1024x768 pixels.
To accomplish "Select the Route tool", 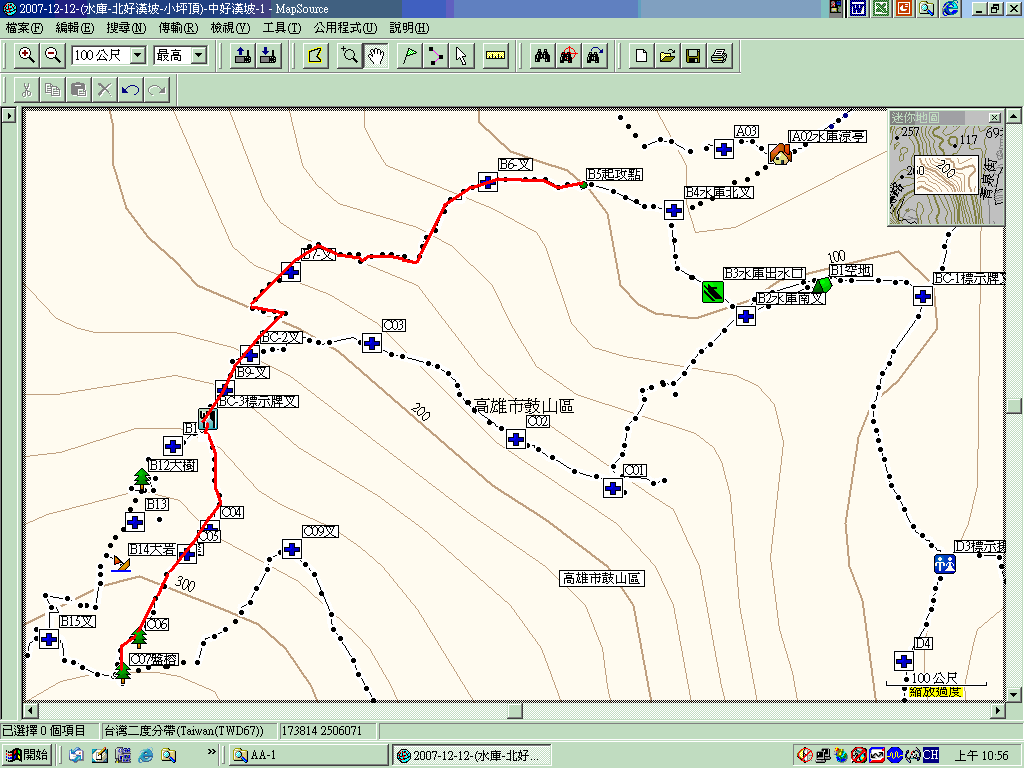I will (436, 56).
